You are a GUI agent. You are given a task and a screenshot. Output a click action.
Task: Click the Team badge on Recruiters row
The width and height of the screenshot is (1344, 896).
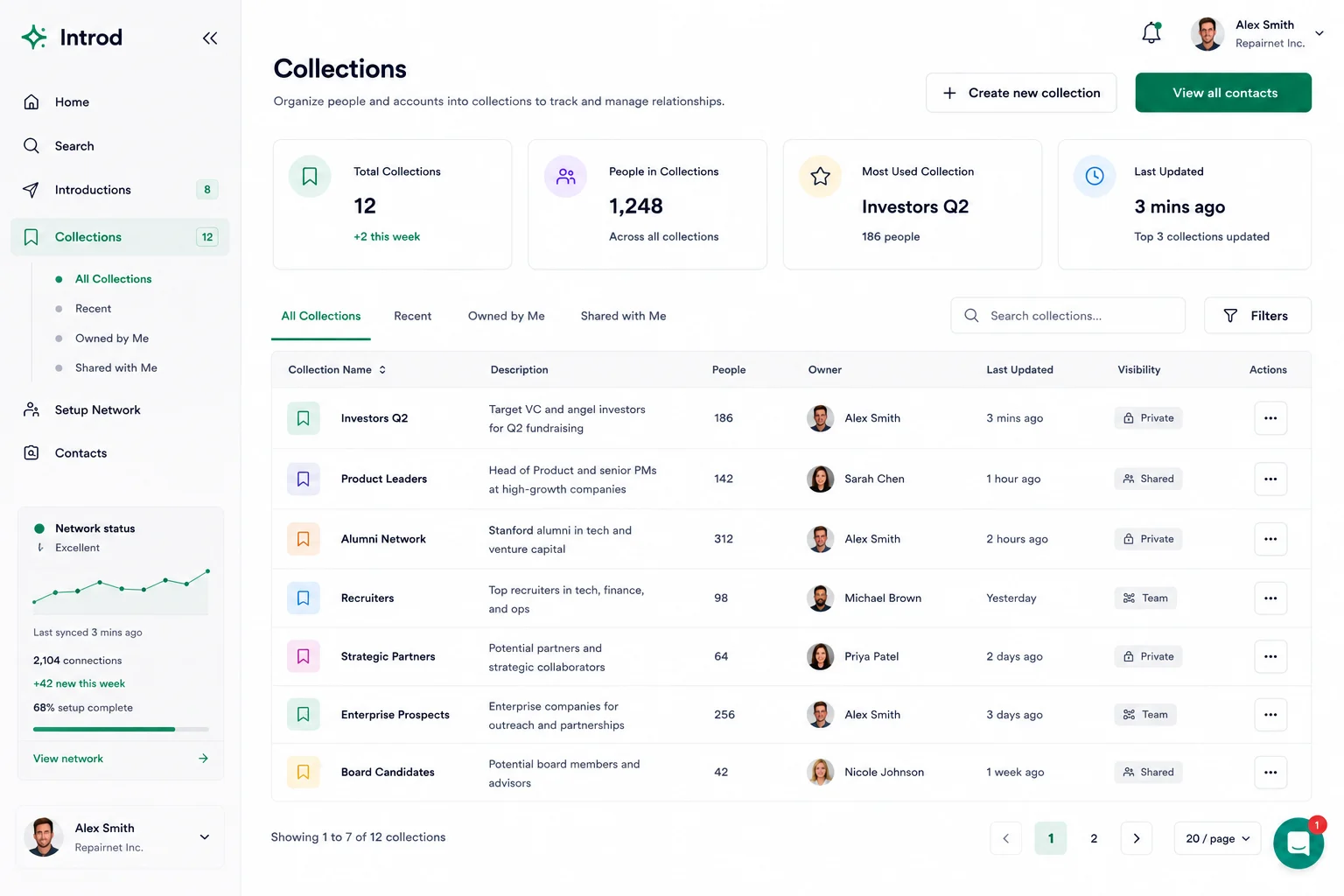(1145, 598)
